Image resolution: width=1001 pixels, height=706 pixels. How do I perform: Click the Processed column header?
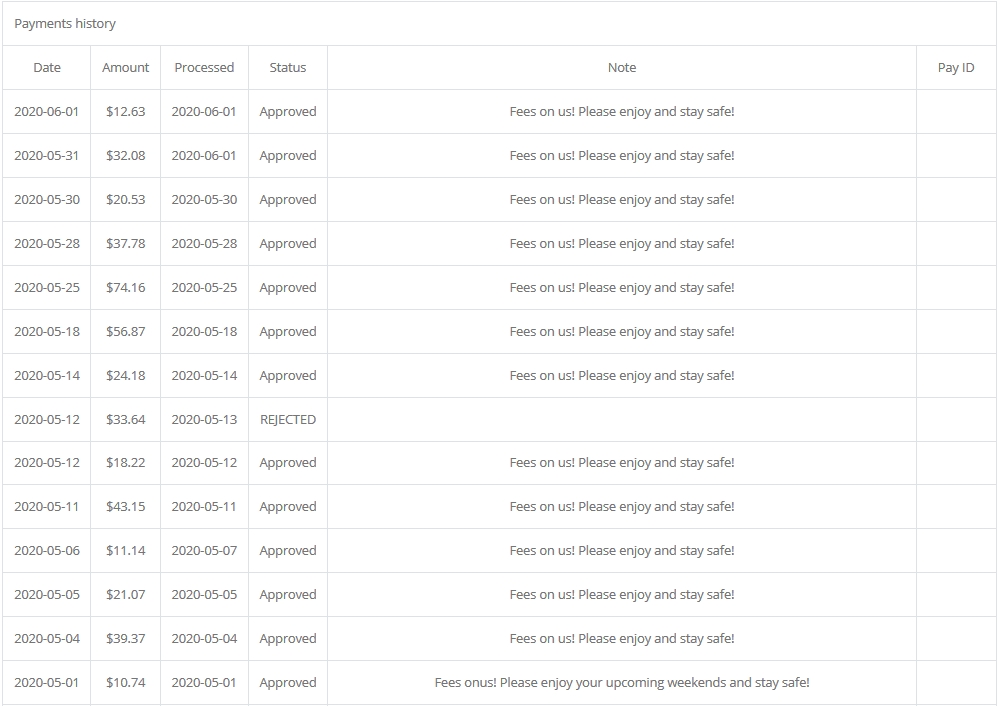tap(204, 68)
